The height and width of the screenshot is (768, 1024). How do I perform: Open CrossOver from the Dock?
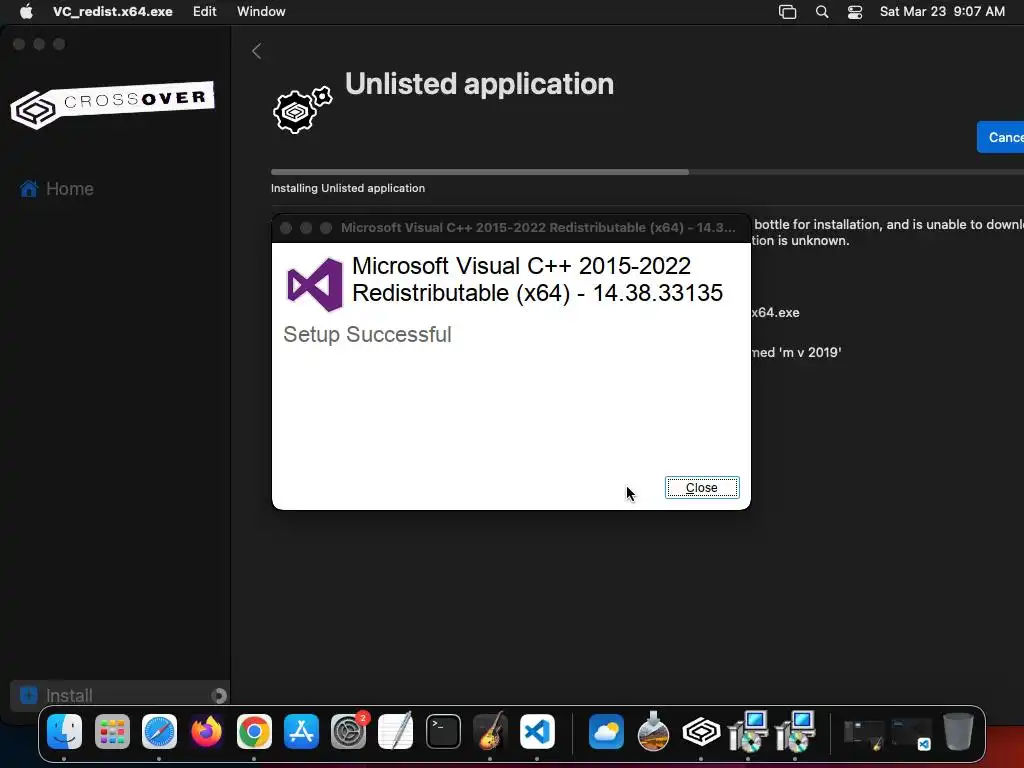click(x=701, y=731)
